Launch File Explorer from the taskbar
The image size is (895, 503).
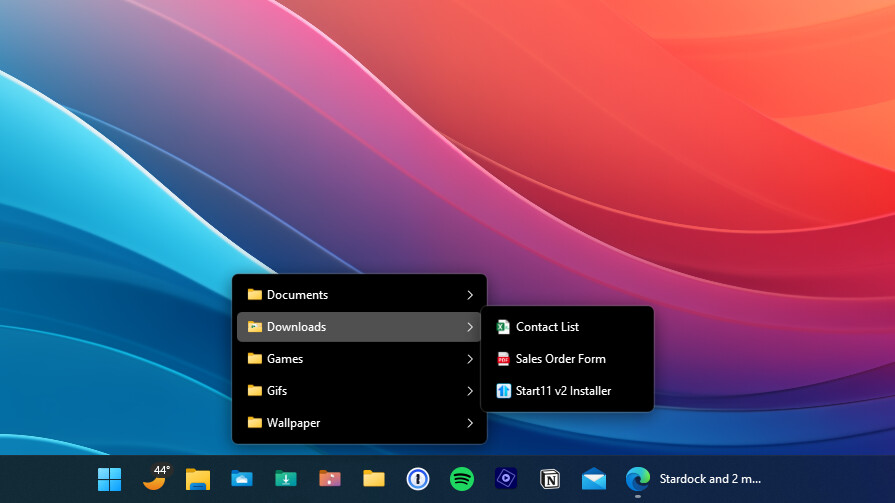[197, 479]
